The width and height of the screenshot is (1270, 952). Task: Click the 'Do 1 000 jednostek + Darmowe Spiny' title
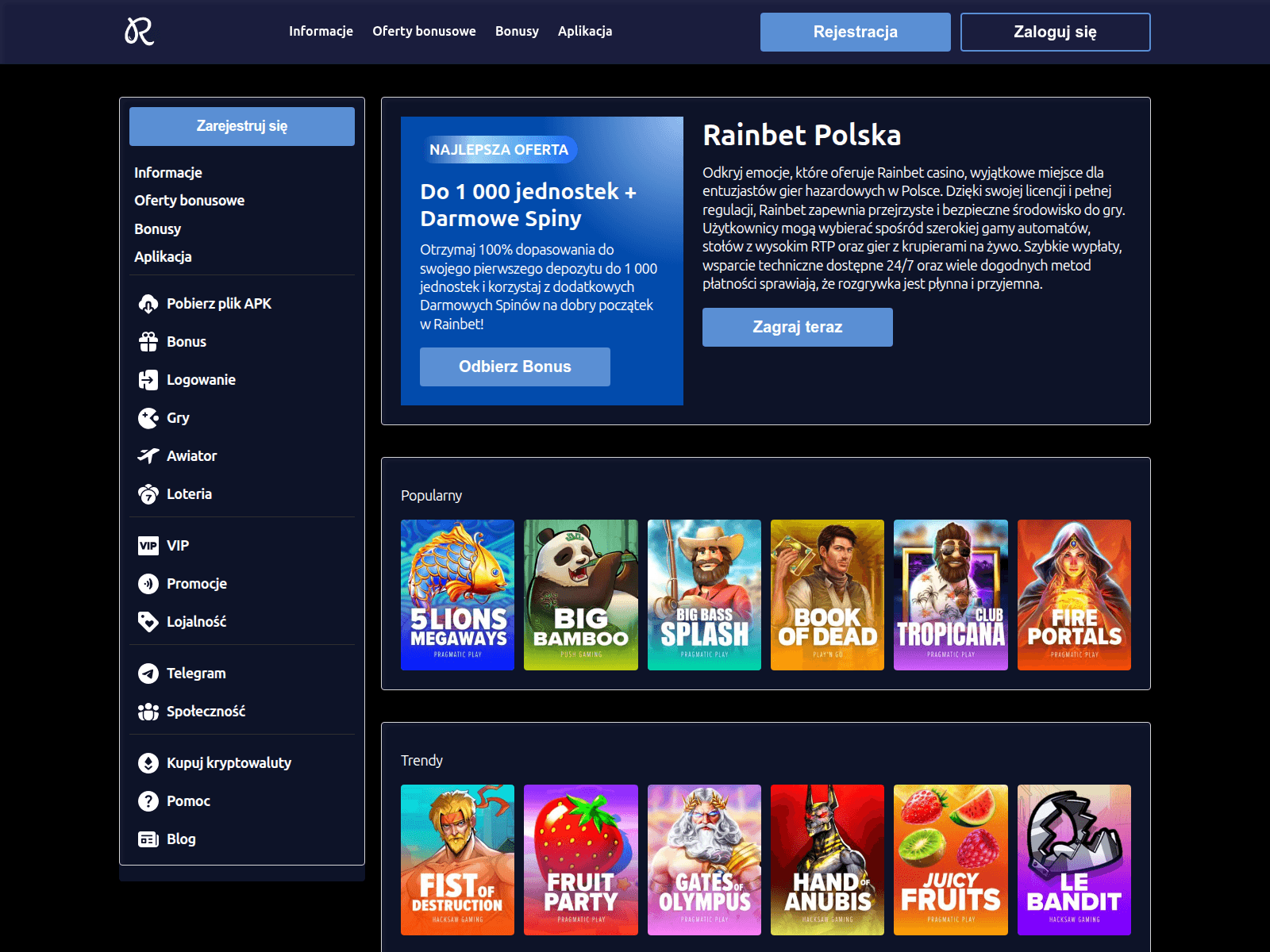point(528,205)
